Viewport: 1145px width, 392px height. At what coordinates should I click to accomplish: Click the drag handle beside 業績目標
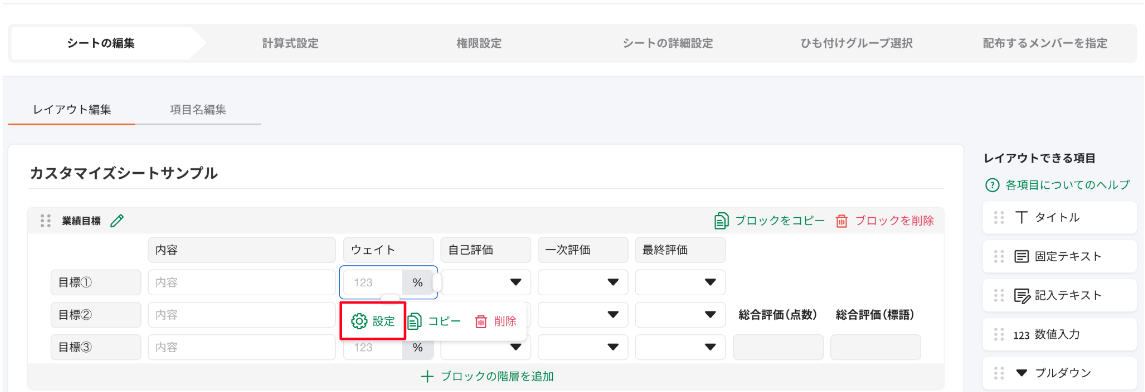[x=45, y=220]
